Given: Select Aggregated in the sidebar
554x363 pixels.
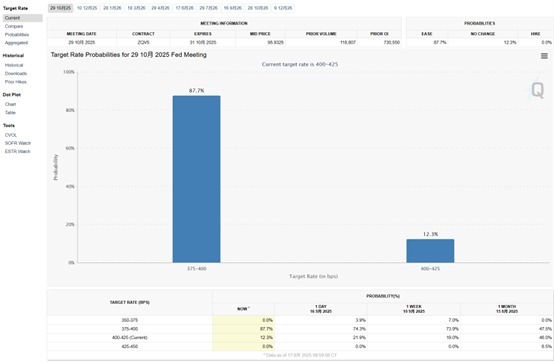Looking at the screenshot, I should 16,43.
